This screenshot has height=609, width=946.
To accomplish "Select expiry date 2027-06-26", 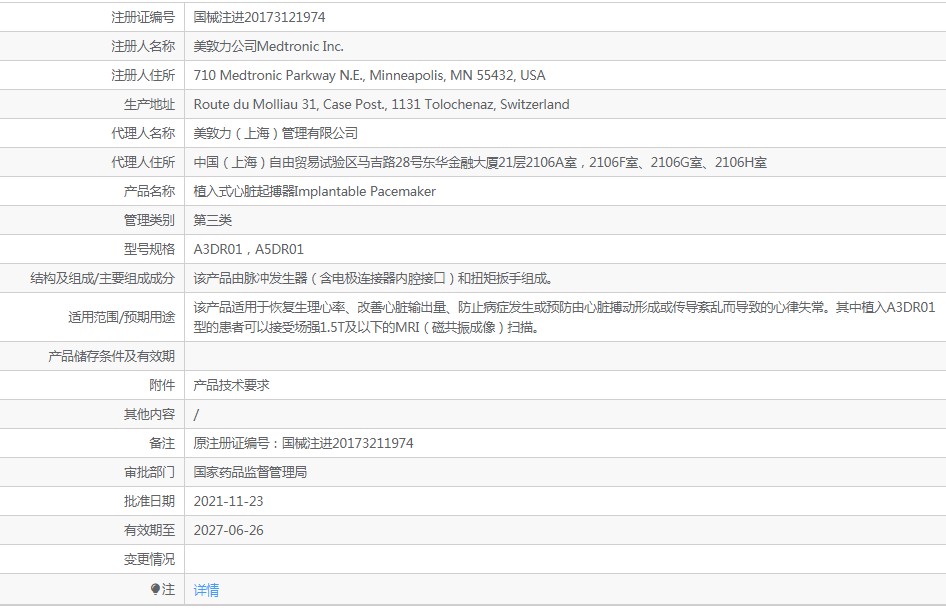I will point(229,530).
